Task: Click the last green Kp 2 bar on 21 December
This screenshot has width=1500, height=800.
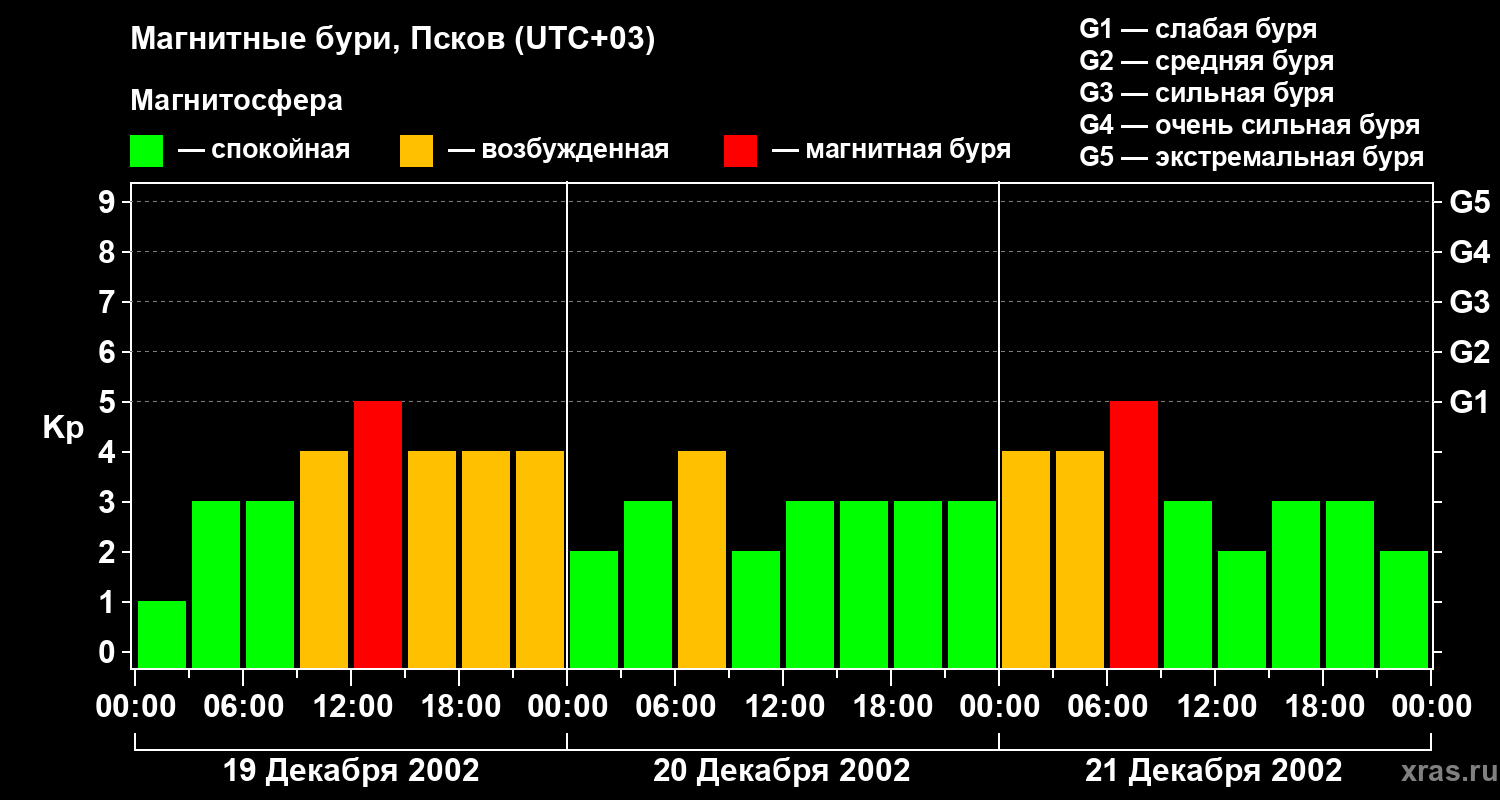Action: [x=1404, y=609]
